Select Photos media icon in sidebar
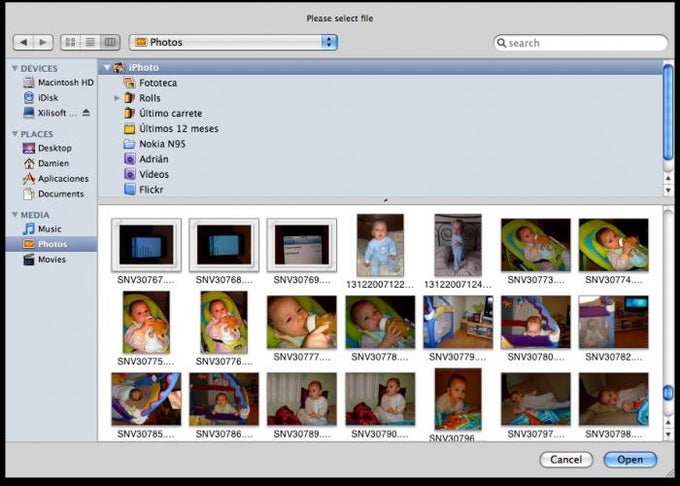Image resolution: width=680 pixels, height=486 pixels. 29,244
